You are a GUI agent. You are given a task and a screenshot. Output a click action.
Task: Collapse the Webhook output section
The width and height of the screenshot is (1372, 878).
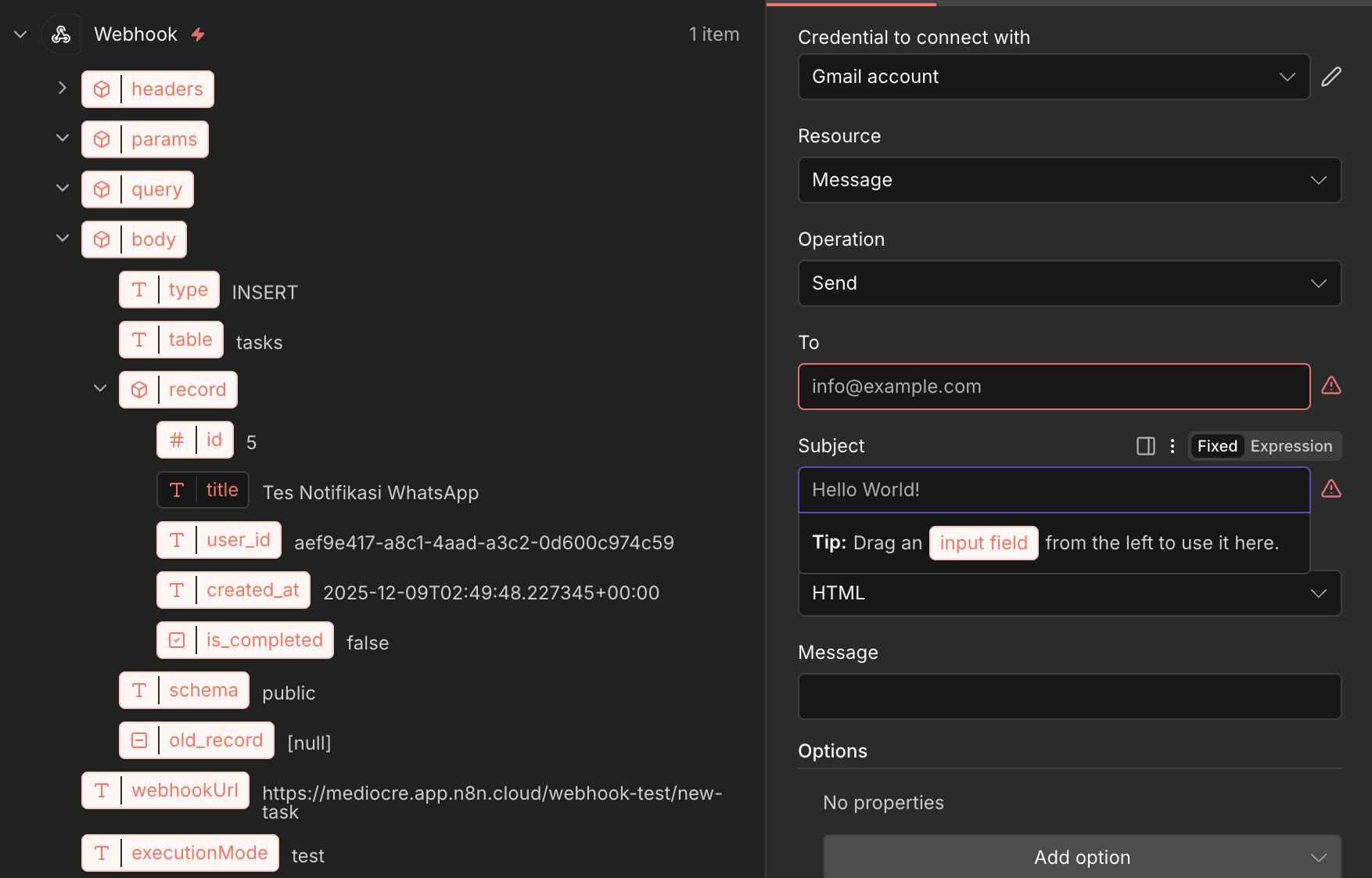coord(21,34)
